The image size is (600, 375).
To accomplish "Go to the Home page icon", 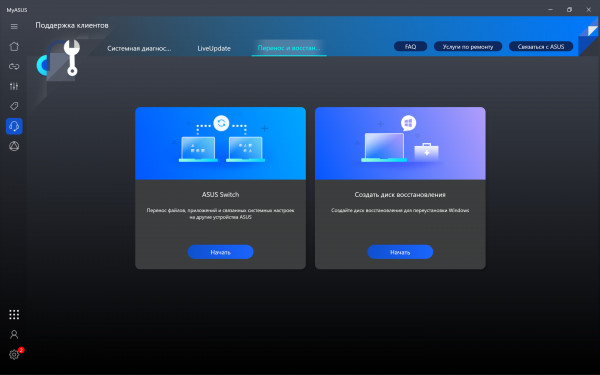I will pos(14,46).
